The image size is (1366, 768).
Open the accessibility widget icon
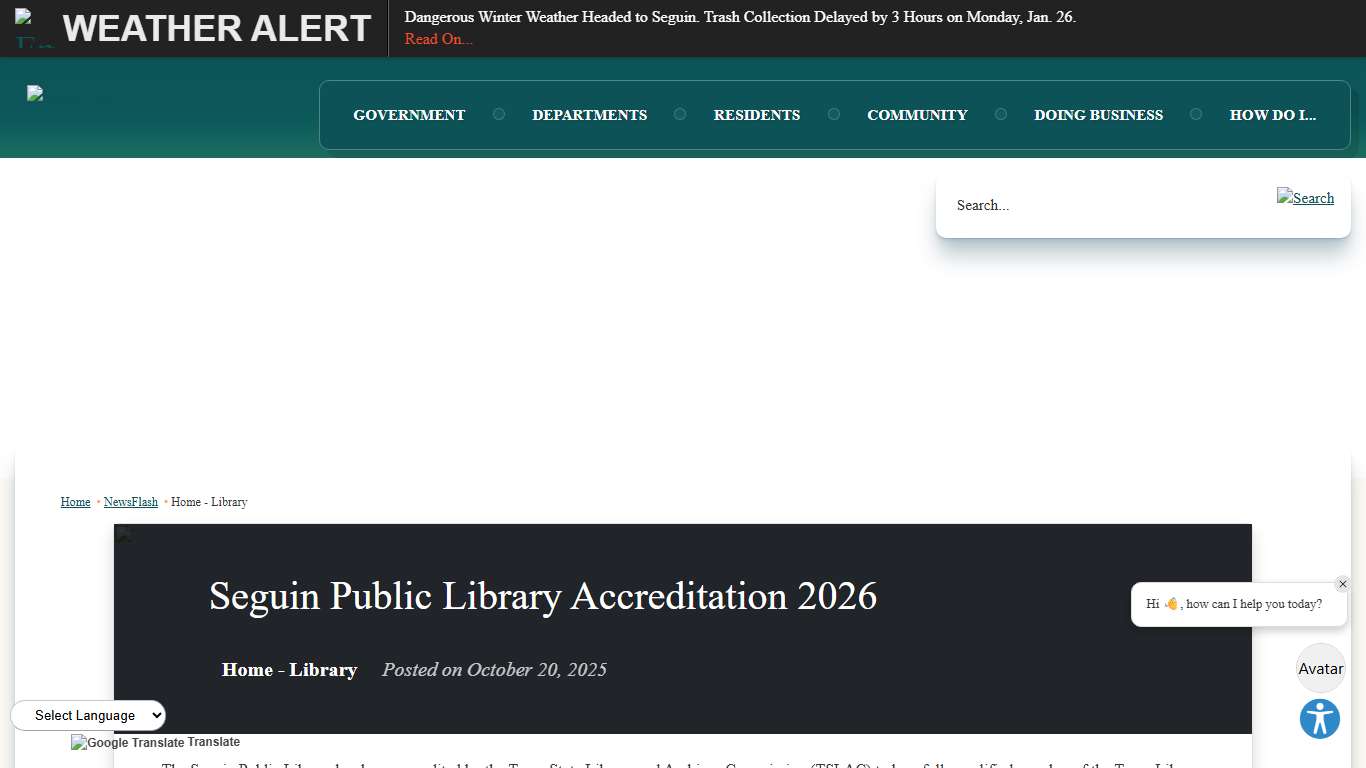coord(1319,718)
